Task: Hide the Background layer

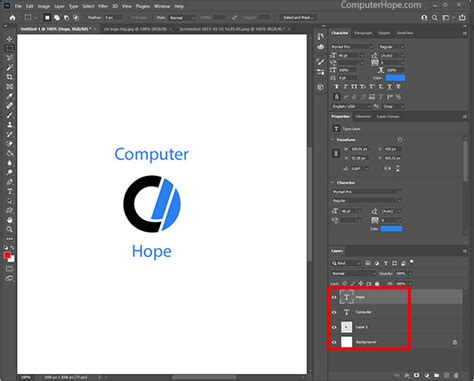Action: point(334,342)
